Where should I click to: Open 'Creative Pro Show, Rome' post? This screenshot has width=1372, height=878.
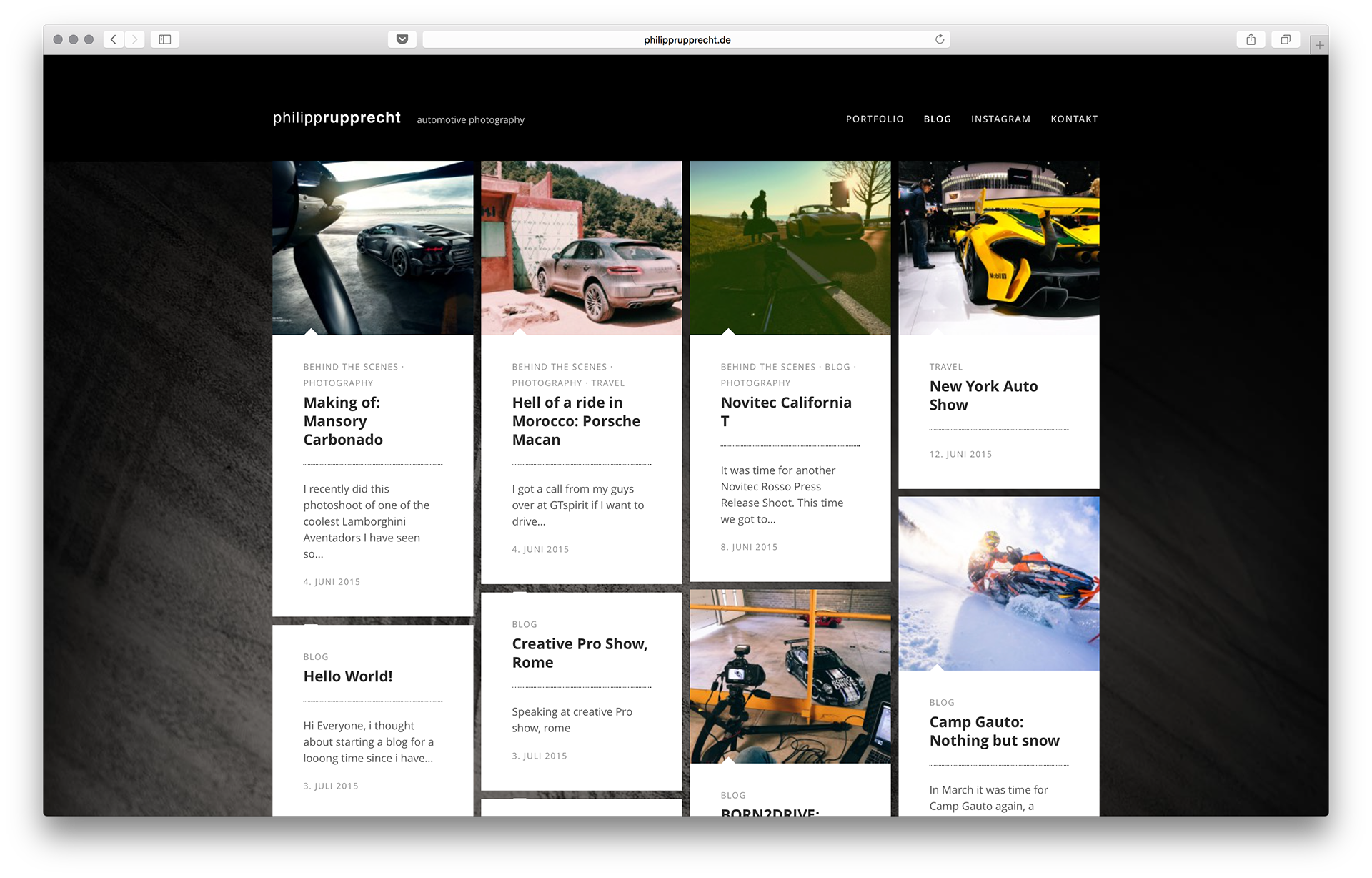point(580,653)
